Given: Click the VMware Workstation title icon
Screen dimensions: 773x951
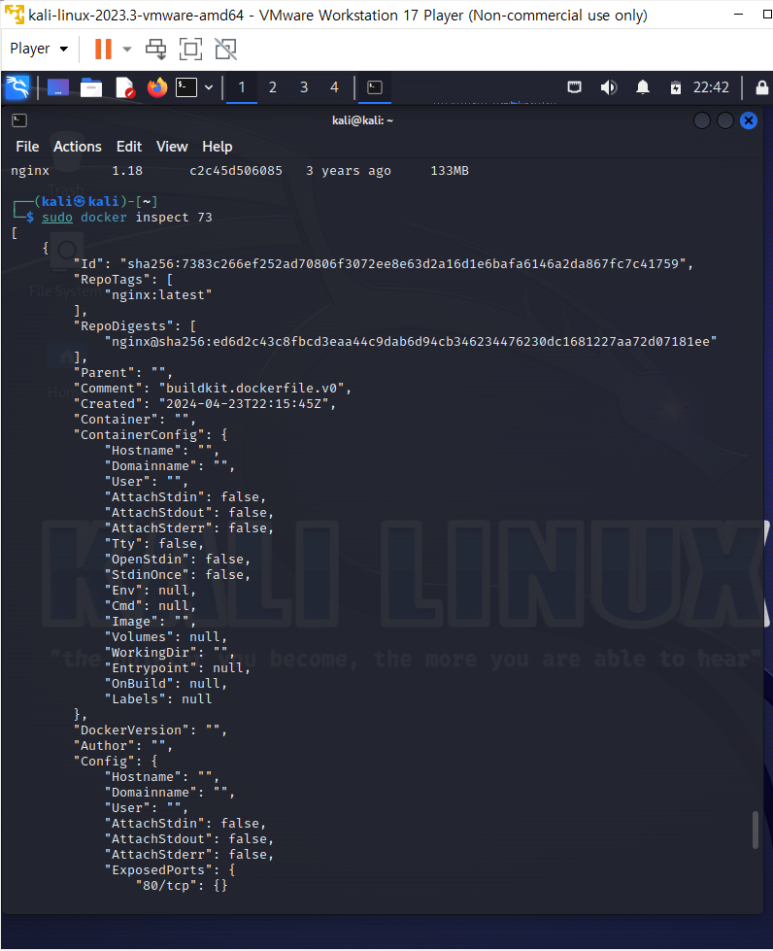Looking at the screenshot, I should pos(14,14).
